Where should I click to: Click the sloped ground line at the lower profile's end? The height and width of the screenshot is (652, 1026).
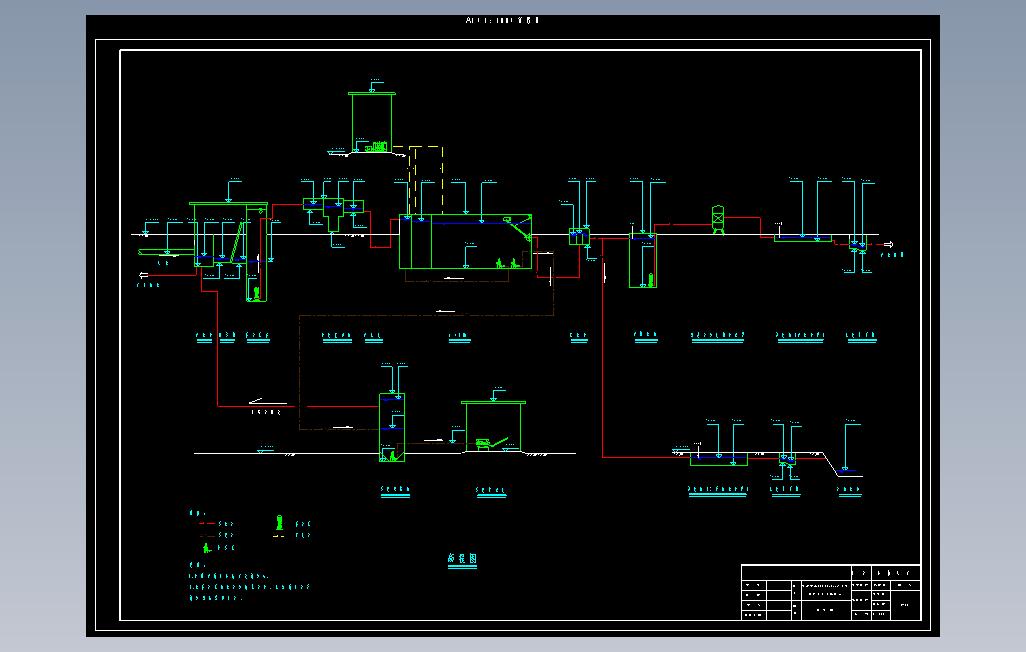(x=831, y=463)
